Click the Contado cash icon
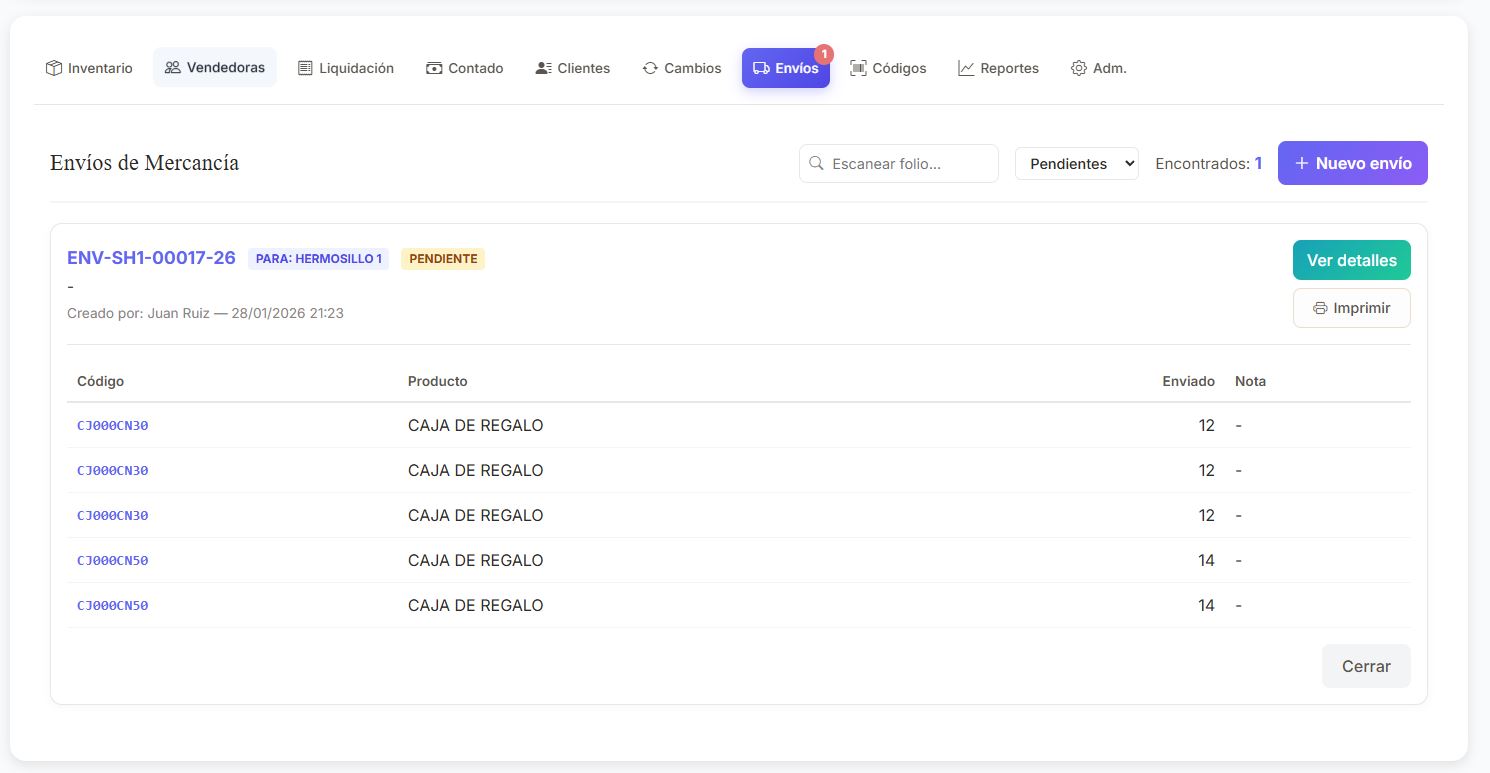Viewport: 1490px width, 773px height. coord(434,68)
